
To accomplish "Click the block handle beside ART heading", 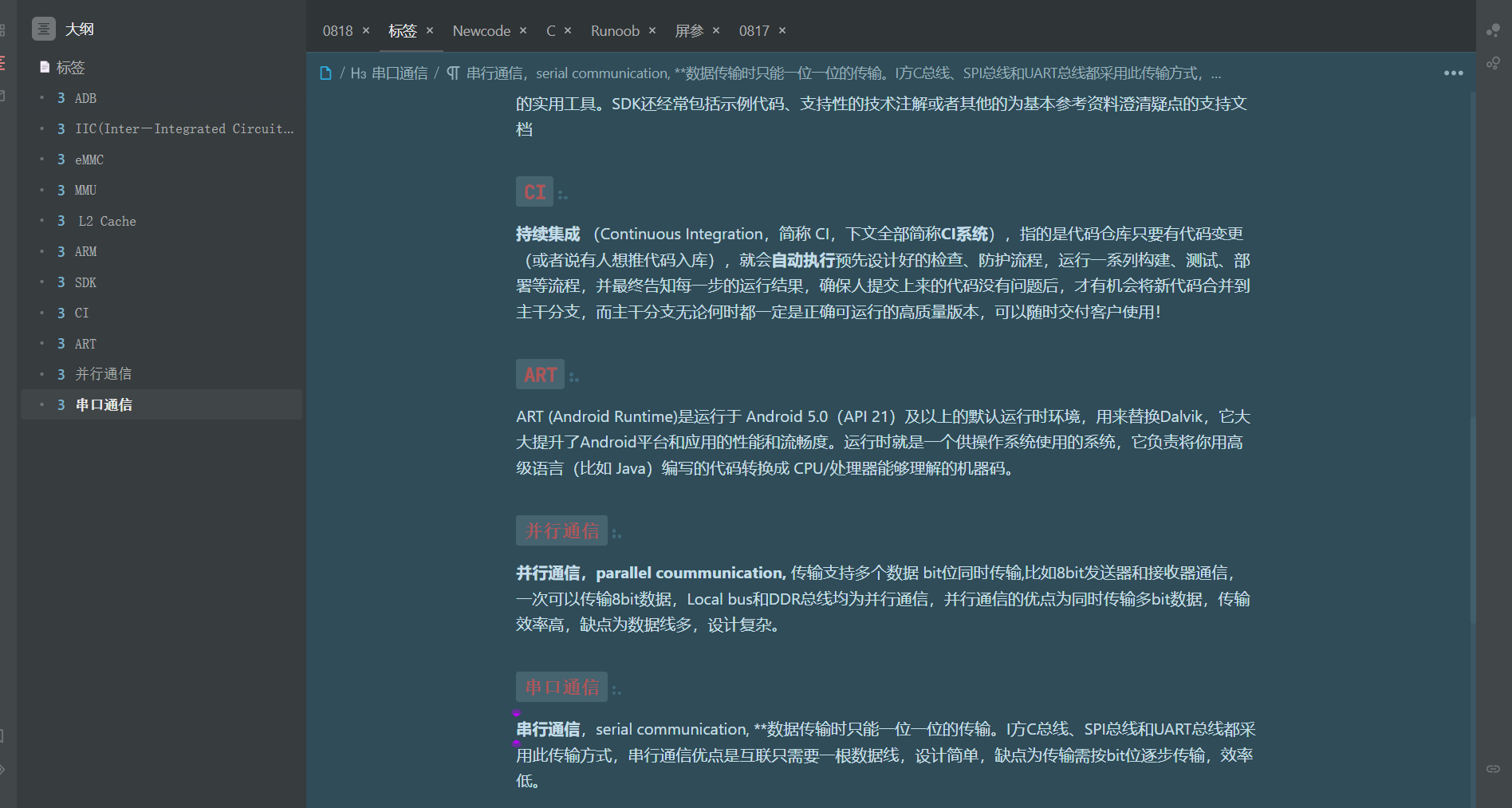I will coord(574,377).
